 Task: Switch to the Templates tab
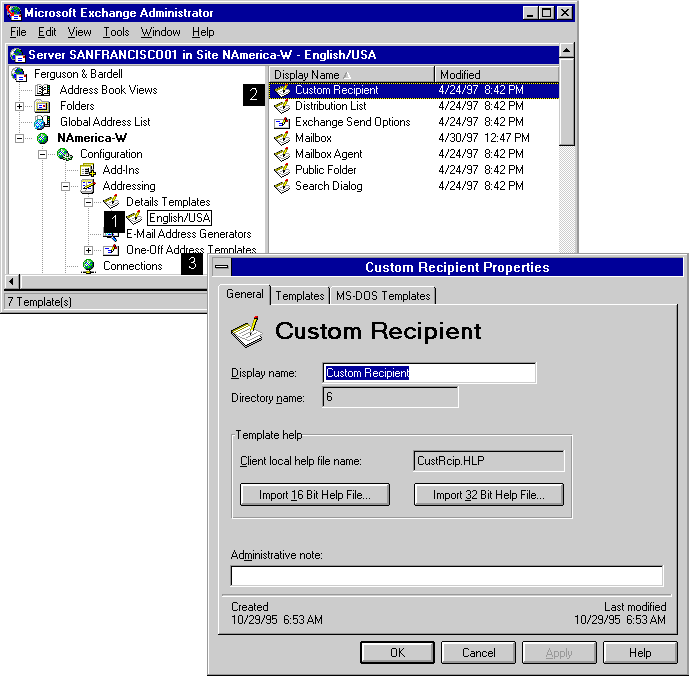click(300, 296)
